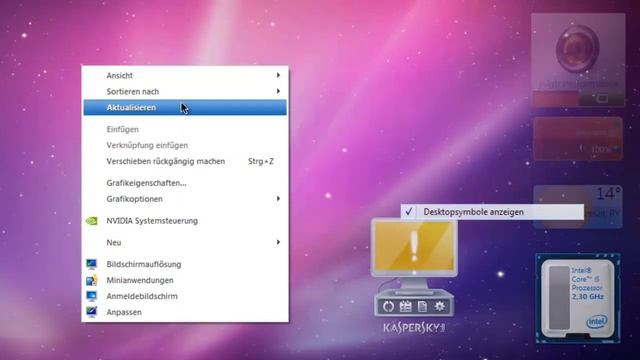Viewport: 640px width, 360px height.
Task: Open Minianwendungen gadgets entry
Action: (185, 280)
